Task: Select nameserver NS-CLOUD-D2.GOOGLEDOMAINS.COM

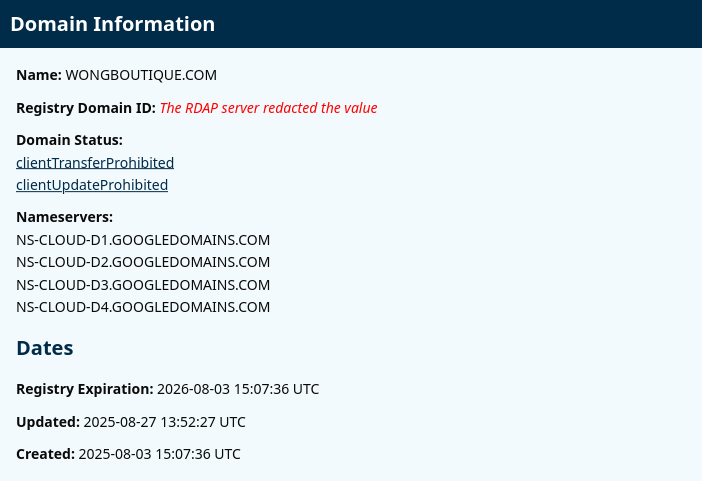Action: coord(143,262)
